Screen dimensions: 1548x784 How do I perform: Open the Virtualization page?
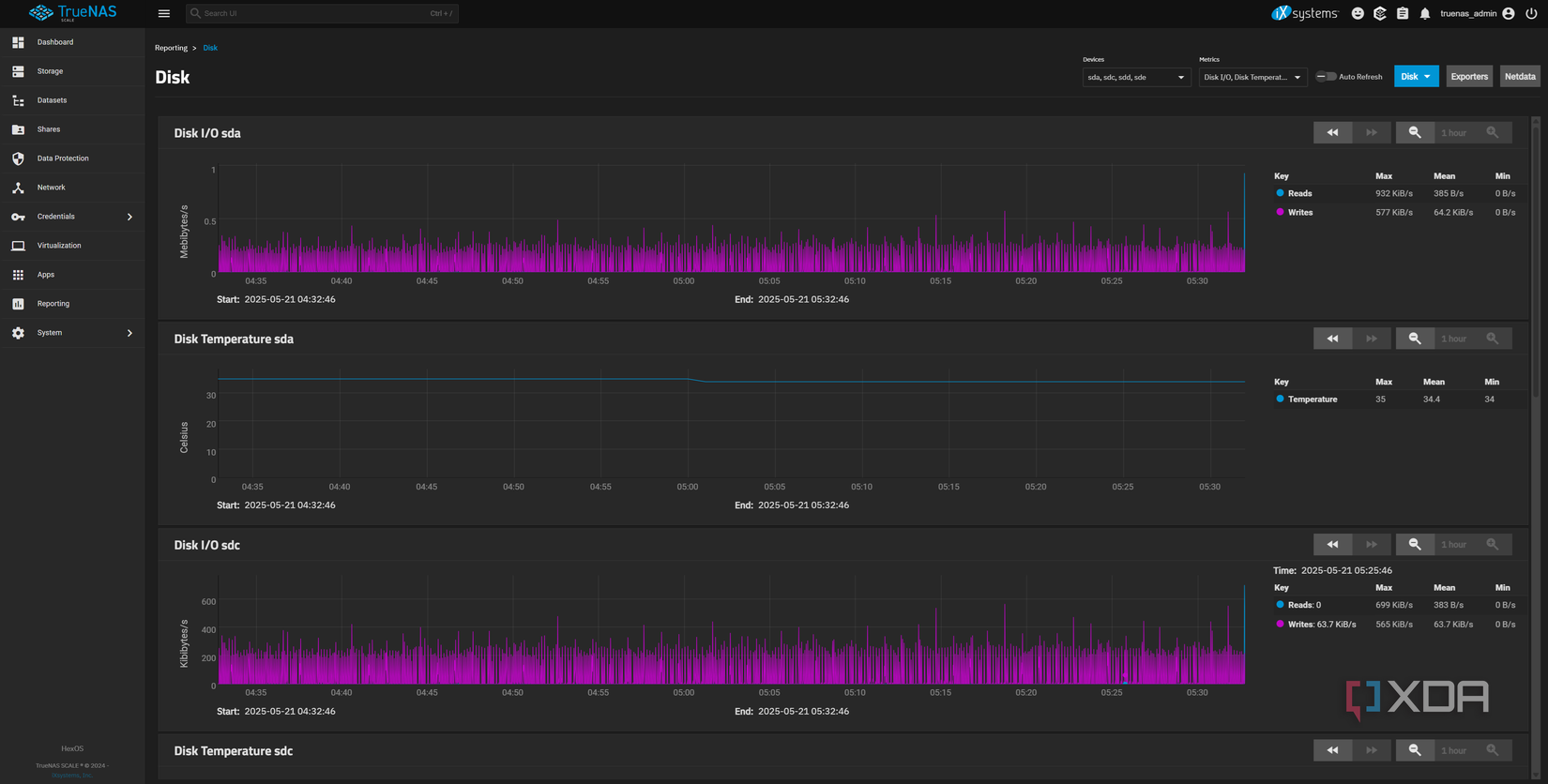72,246
